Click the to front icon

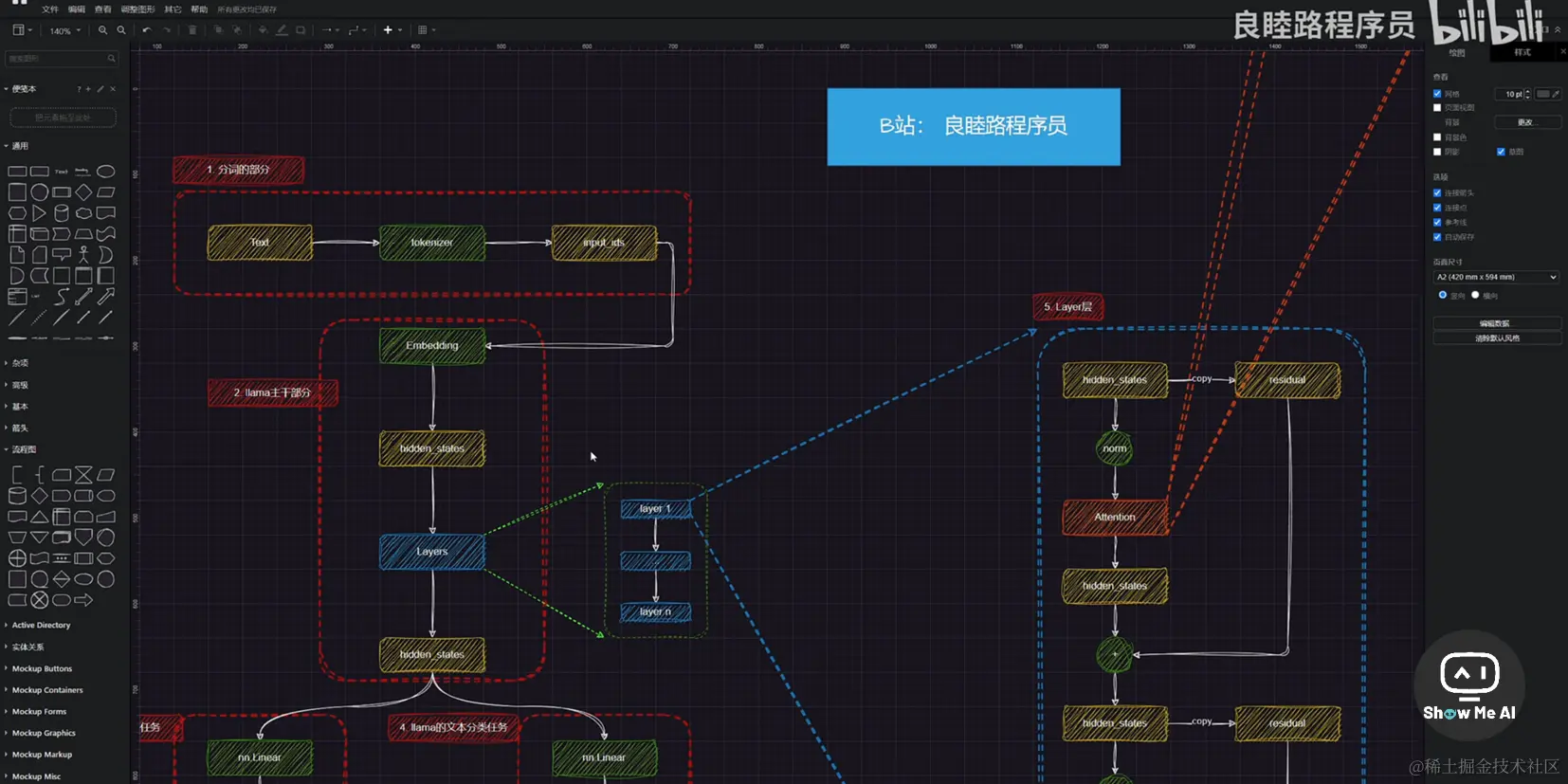tap(218, 30)
